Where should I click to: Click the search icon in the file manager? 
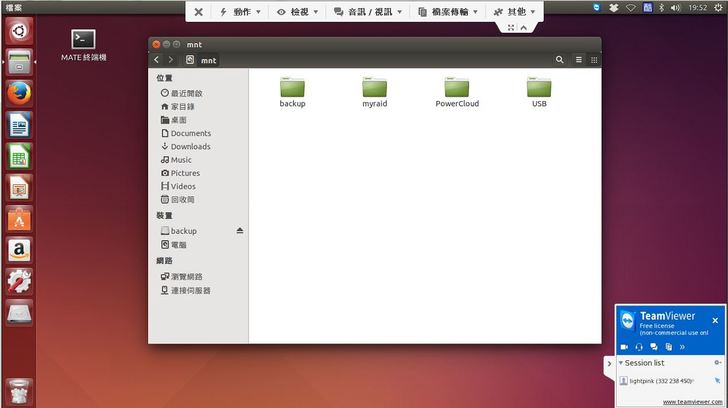pos(560,60)
